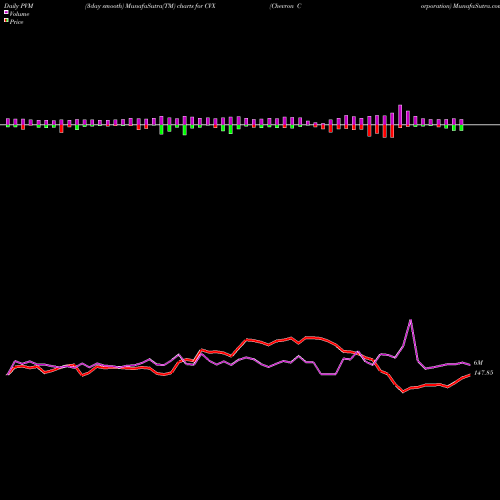Click the '6M' volume value label
The width and height of the screenshot is (500, 500).
[478, 363]
